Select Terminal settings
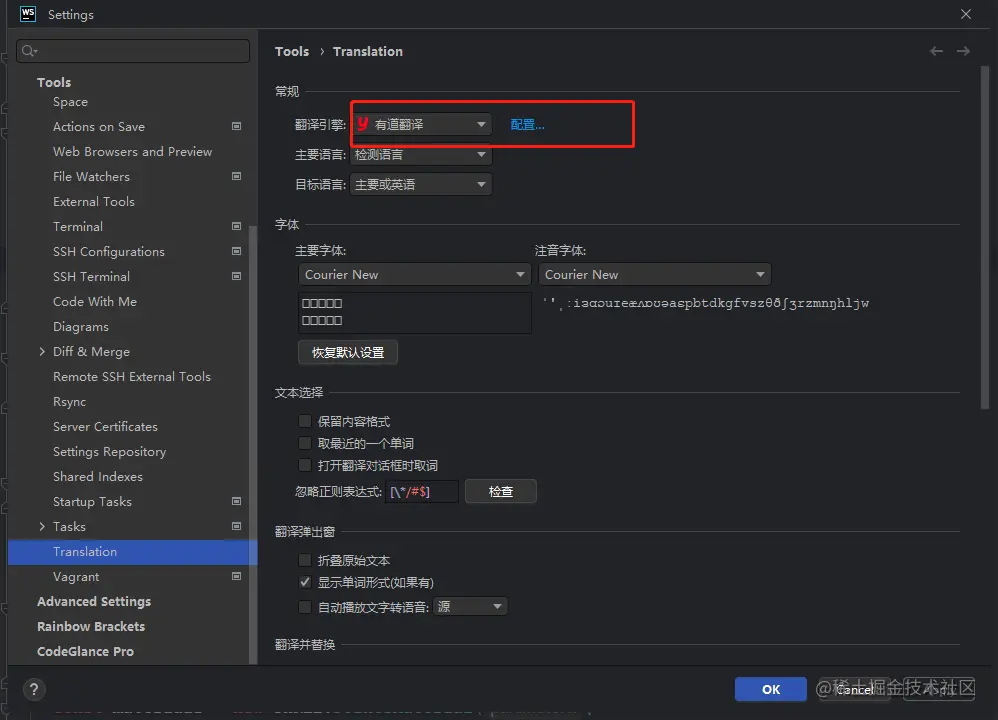This screenshot has height=720, width=998. 78,227
